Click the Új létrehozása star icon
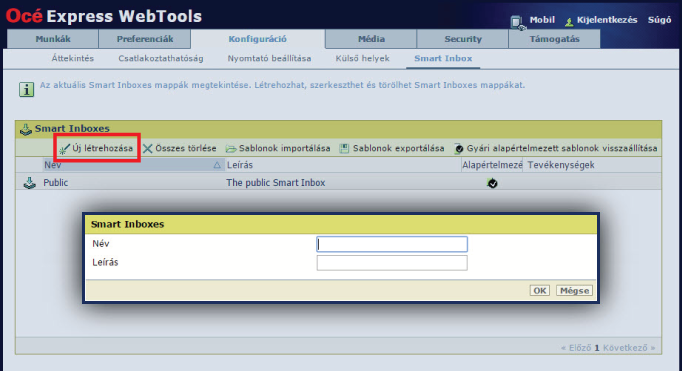The width and height of the screenshot is (682, 371). pyautogui.click(x=64, y=149)
